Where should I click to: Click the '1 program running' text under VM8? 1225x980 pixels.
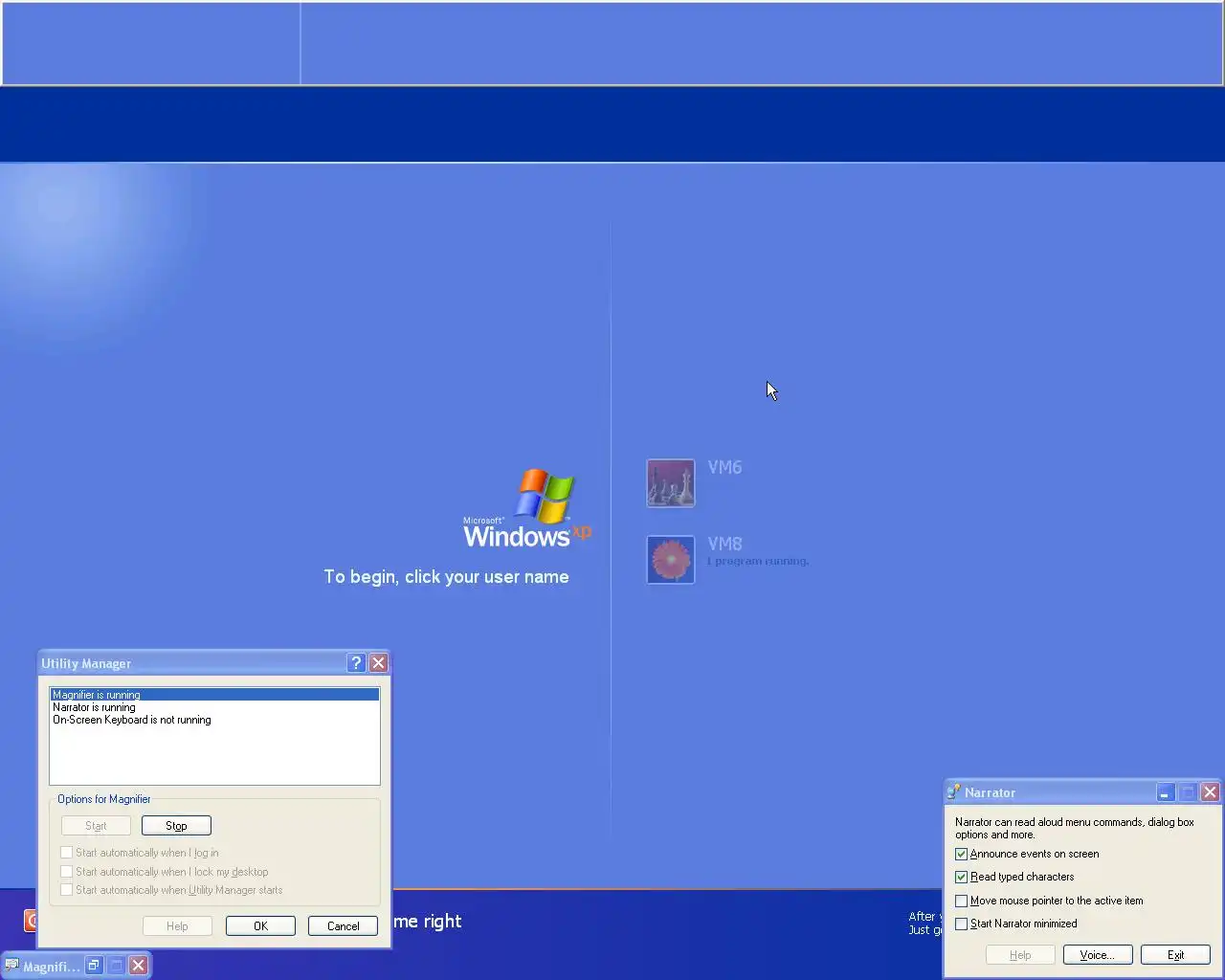tap(758, 561)
